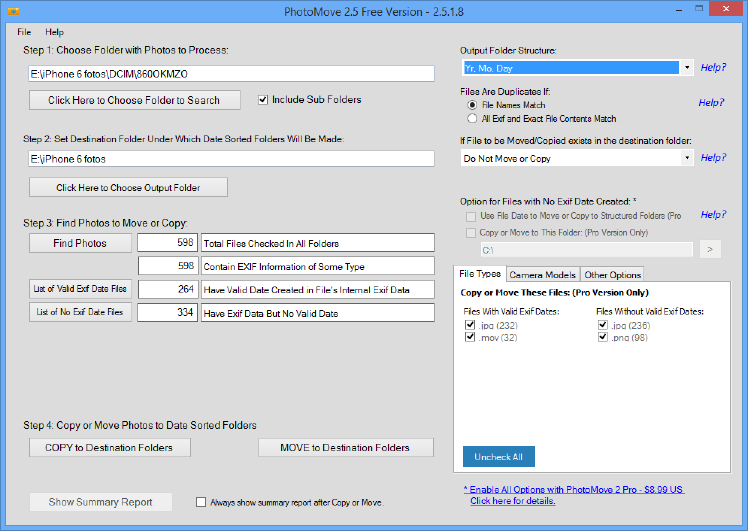
Task: Click the destination folder path field
Action: click(231, 159)
